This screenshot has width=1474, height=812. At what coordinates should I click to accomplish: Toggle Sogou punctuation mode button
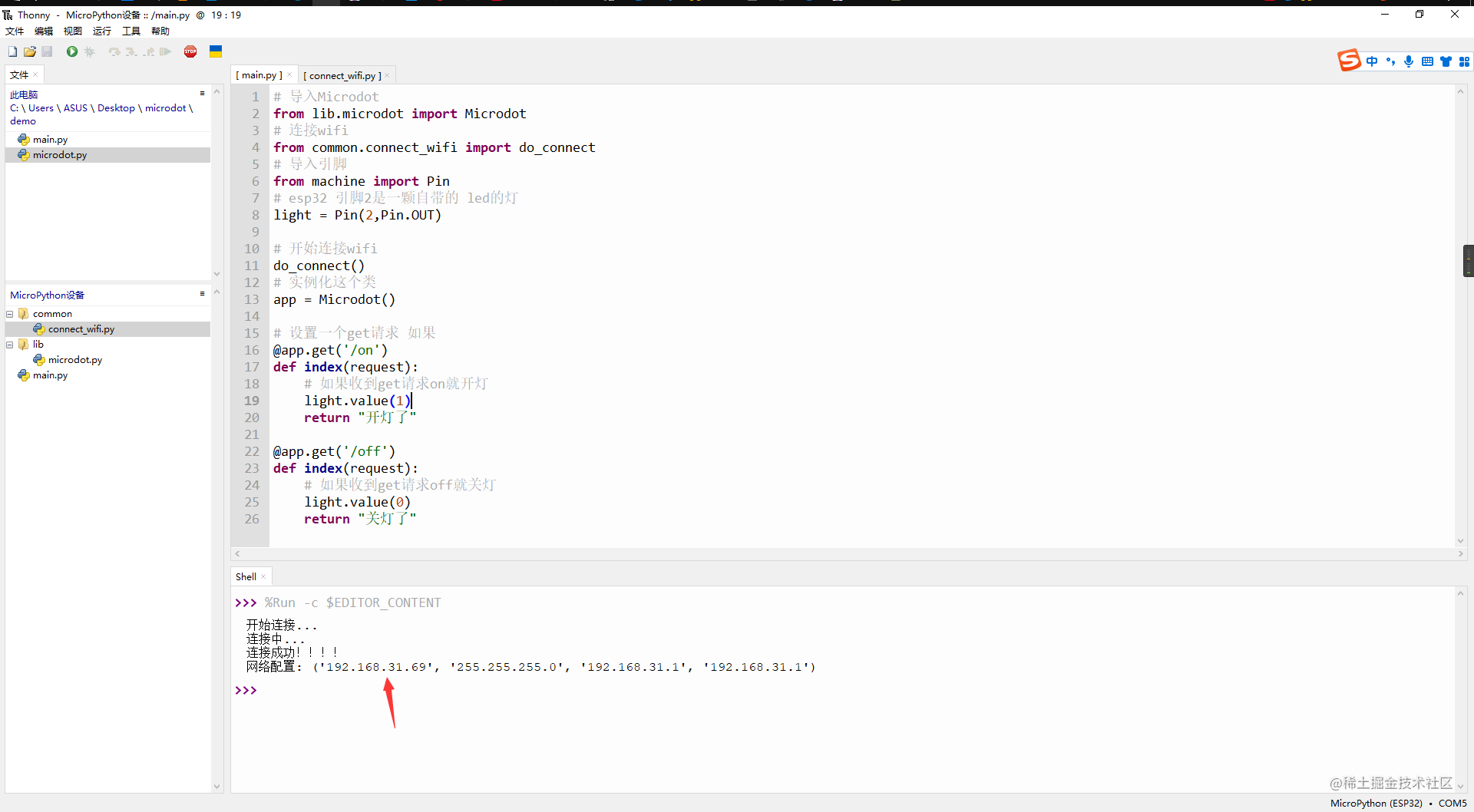coord(1390,61)
